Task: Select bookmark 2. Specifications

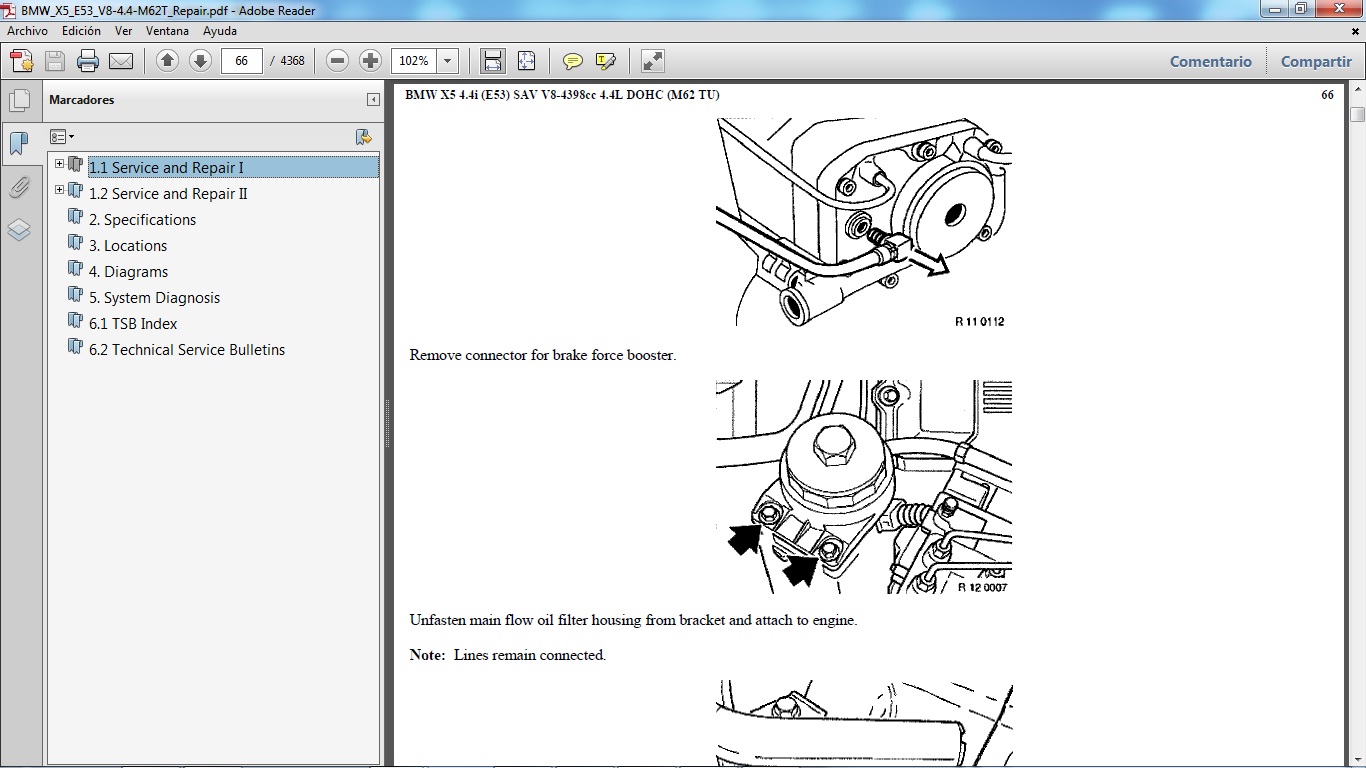Action: point(142,220)
